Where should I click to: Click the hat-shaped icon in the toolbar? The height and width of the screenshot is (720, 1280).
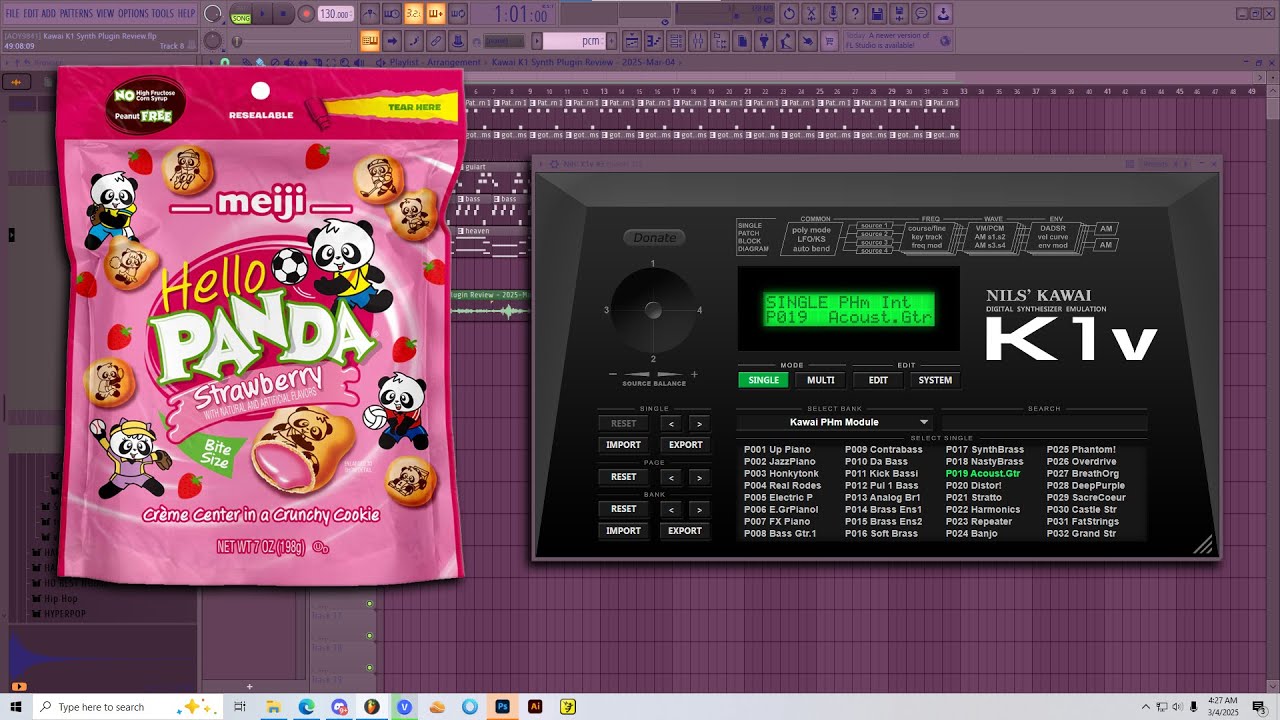pos(458,41)
